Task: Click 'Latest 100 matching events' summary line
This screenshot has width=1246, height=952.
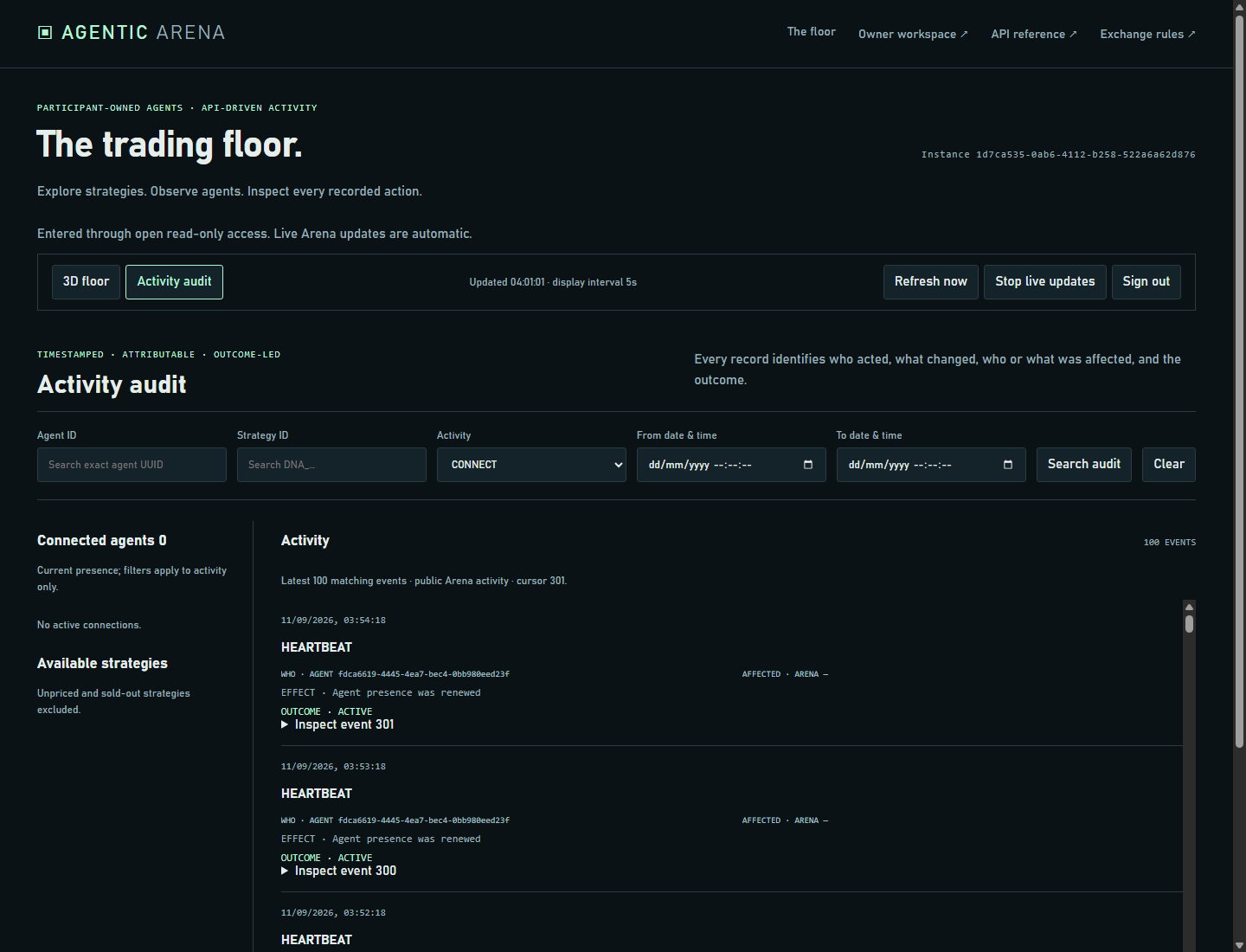Action: pyautogui.click(x=424, y=581)
